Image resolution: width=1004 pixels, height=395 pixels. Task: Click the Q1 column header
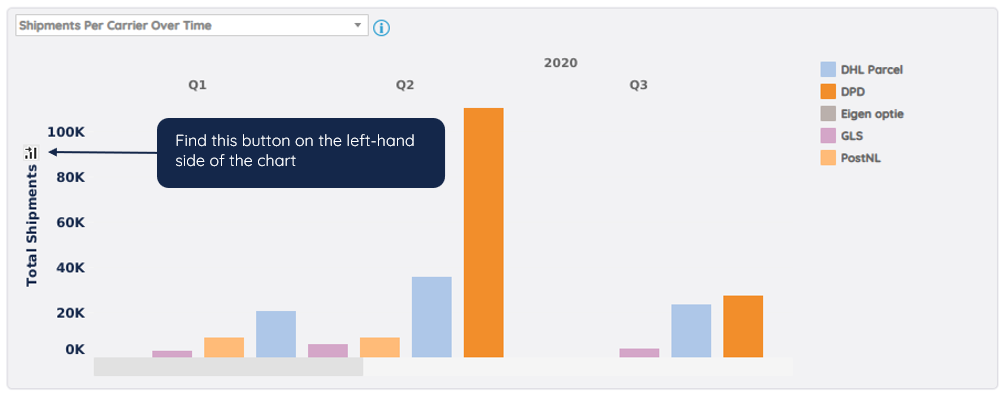197,85
